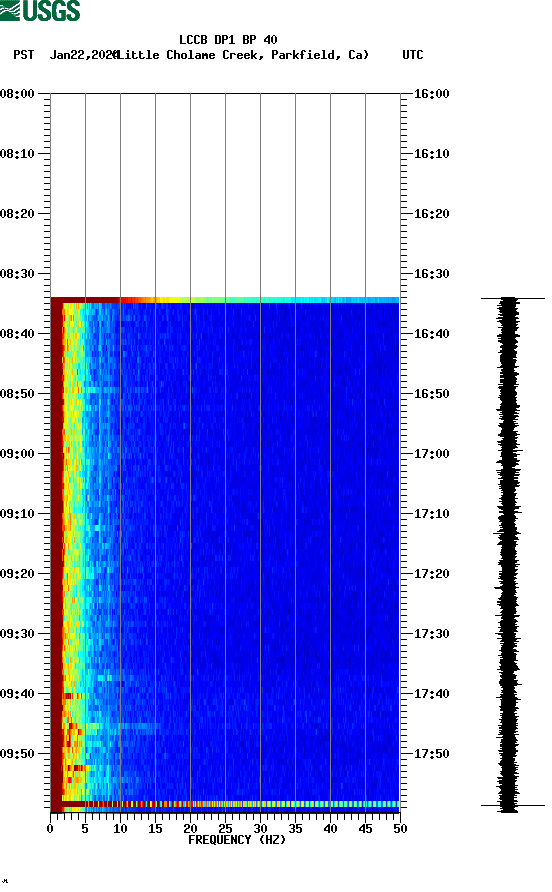Click the '09:10' PST time label
Viewport: 552px width, 892px height.
pos(17,514)
